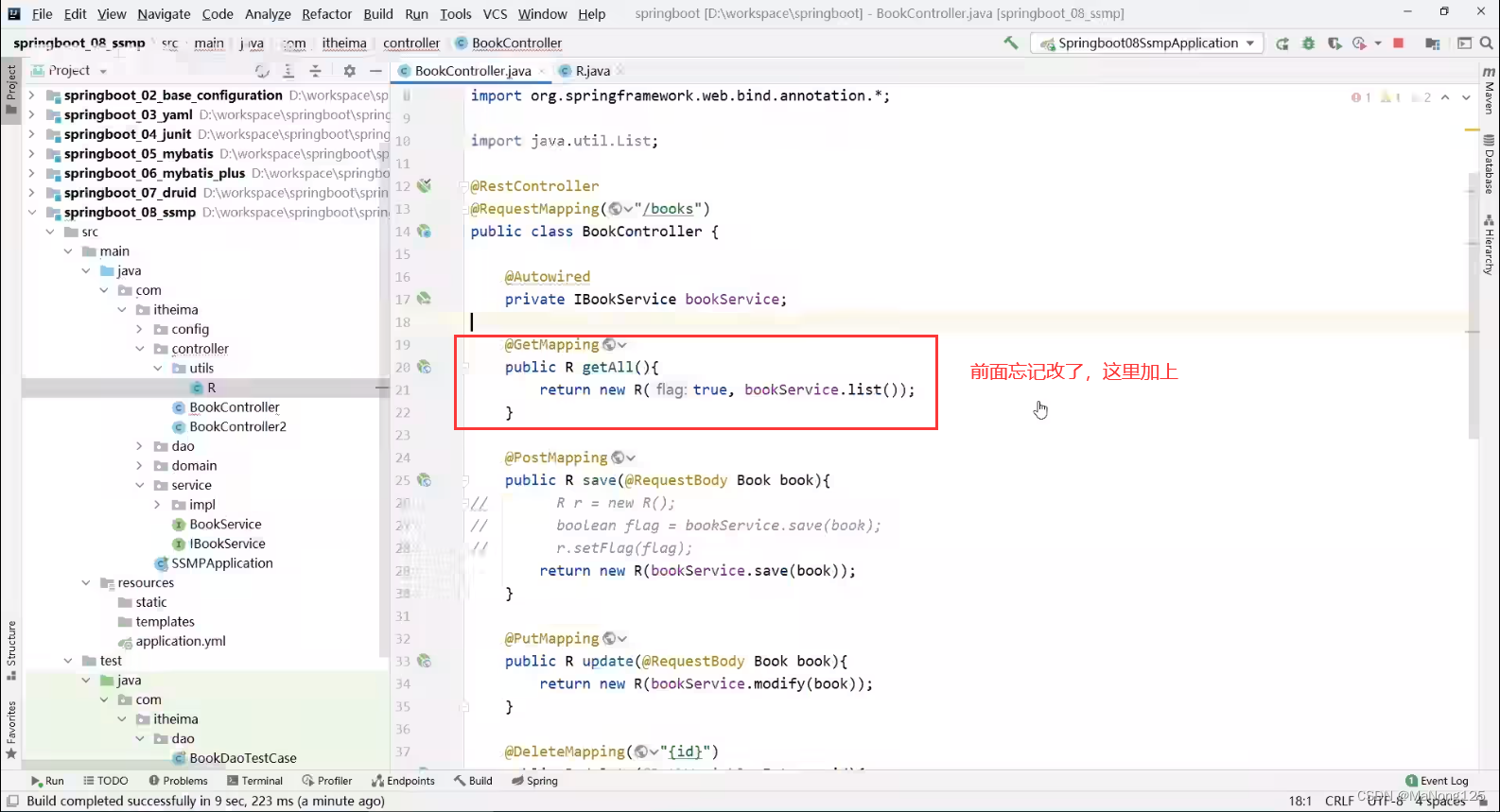Screen dimensions: 1500x812
Task: Click gutter icon on line 17
Action: 425,299
